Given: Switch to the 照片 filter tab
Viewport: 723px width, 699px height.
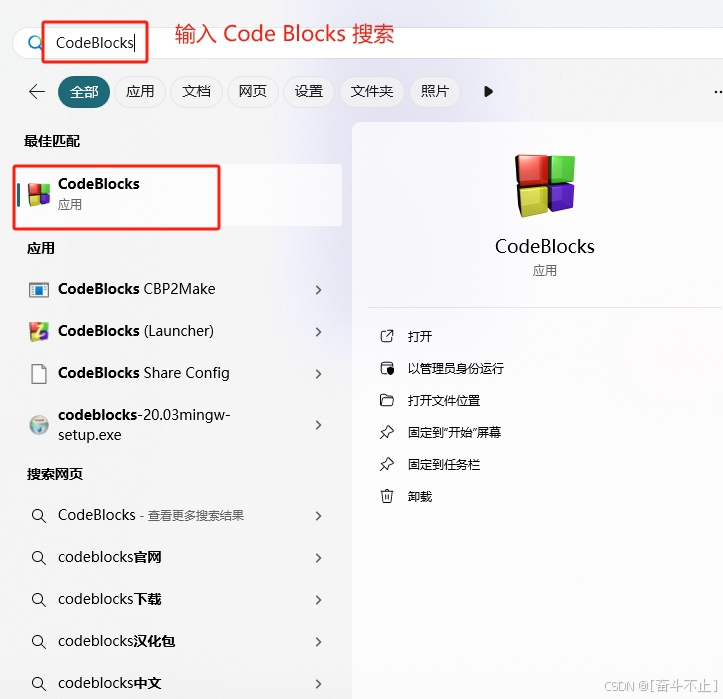Looking at the screenshot, I should tap(435, 92).
